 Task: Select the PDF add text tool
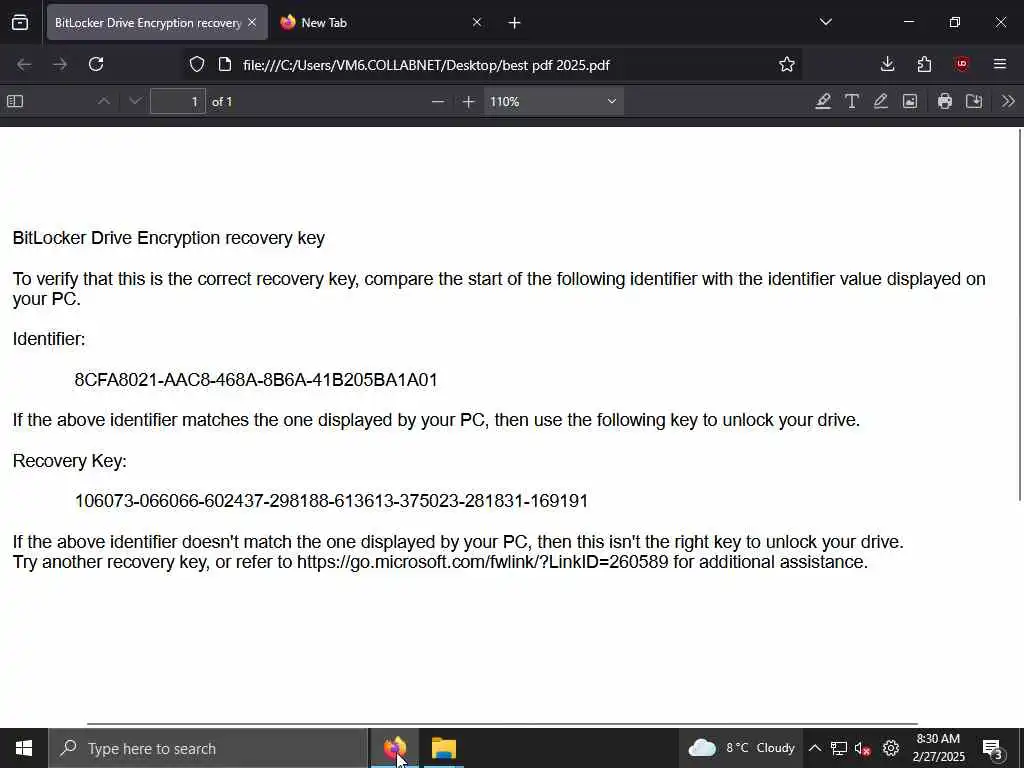[852, 101]
